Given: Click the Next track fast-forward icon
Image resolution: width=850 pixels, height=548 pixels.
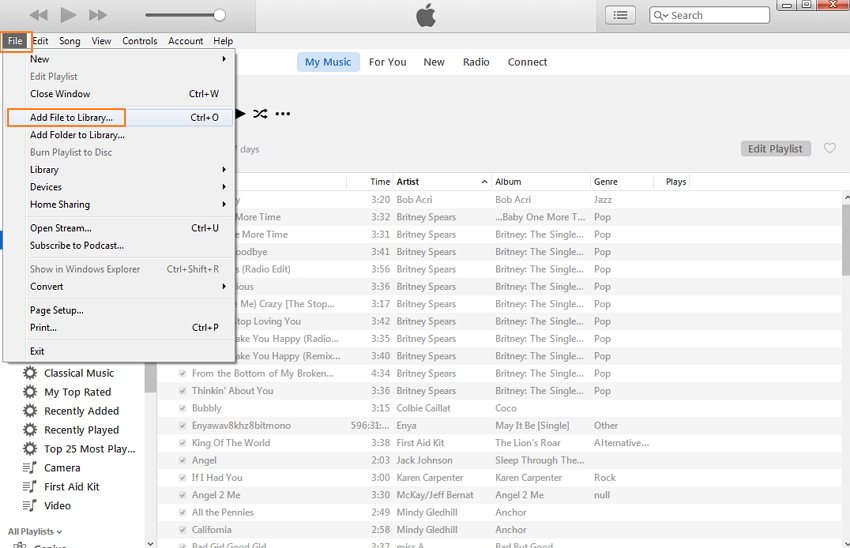Looking at the screenshot, I should (98, 15).
